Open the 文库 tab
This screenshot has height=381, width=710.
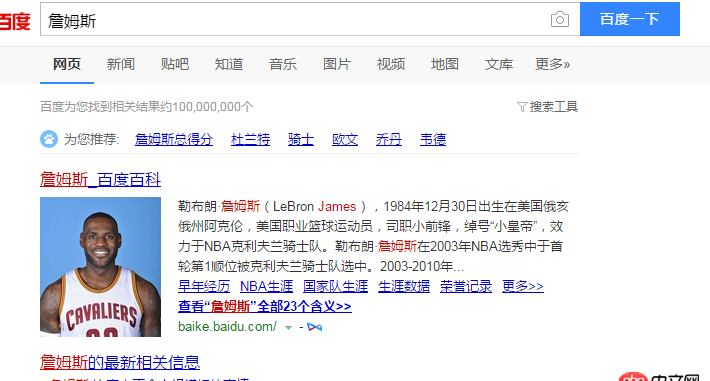[x=499, y=64]
